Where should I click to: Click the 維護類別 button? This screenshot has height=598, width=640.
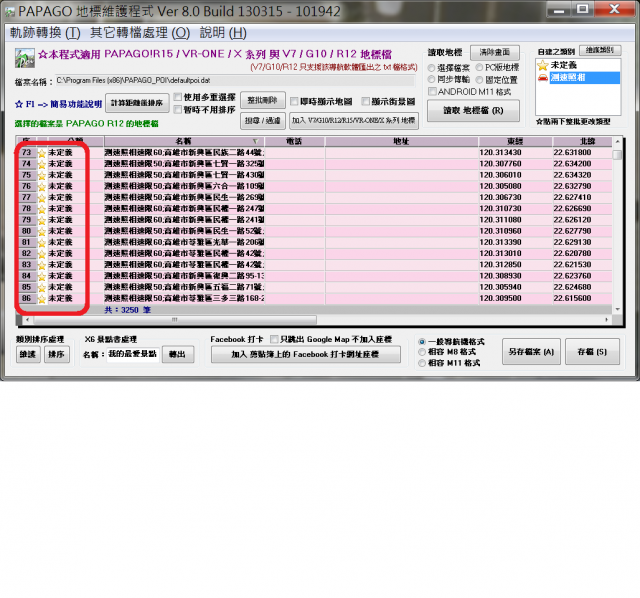[600, 50]
